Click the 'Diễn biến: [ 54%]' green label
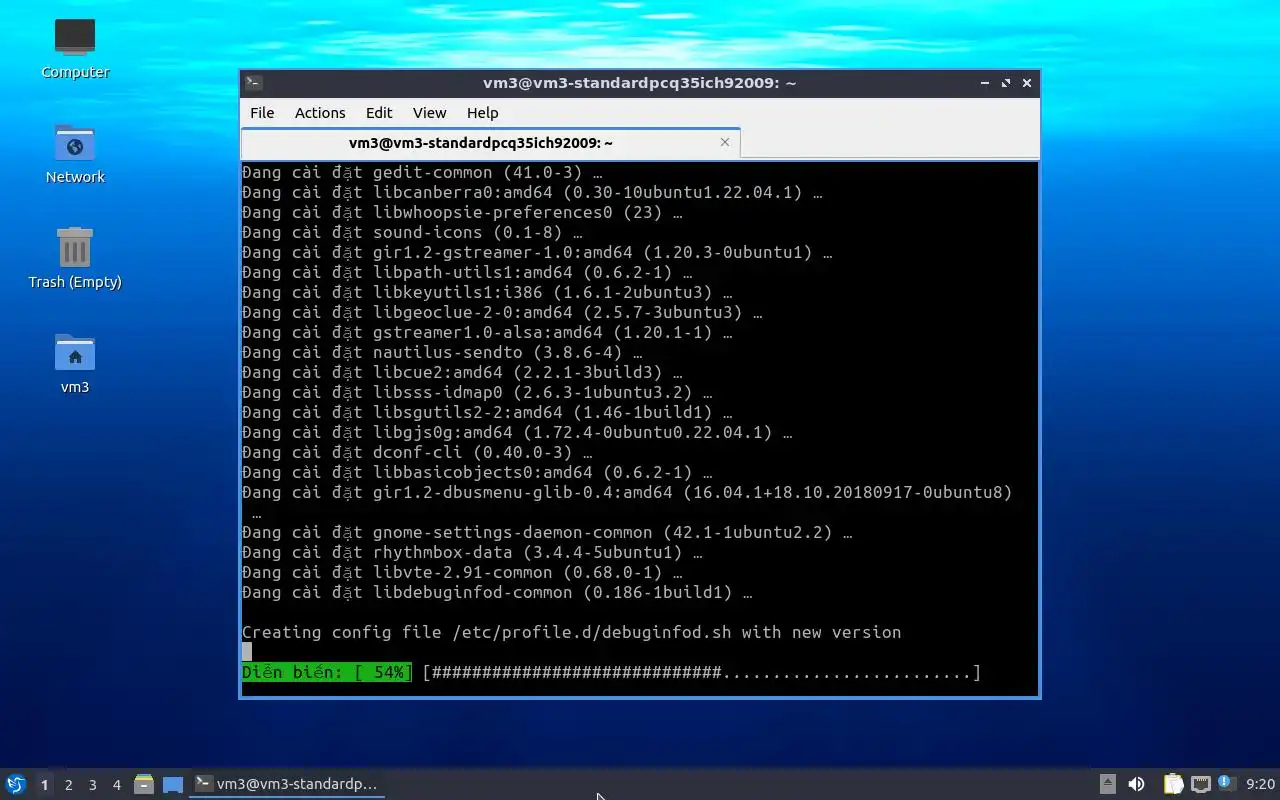Viewport: 1280px width, 800px height. 326,672
